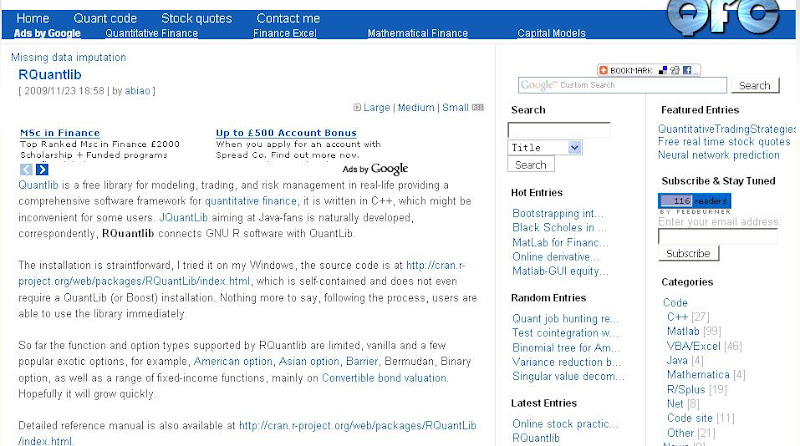The width and height of the screenshot is (800, 446).
Task: Open the Missing data imputation link
Action: (68, 57)
